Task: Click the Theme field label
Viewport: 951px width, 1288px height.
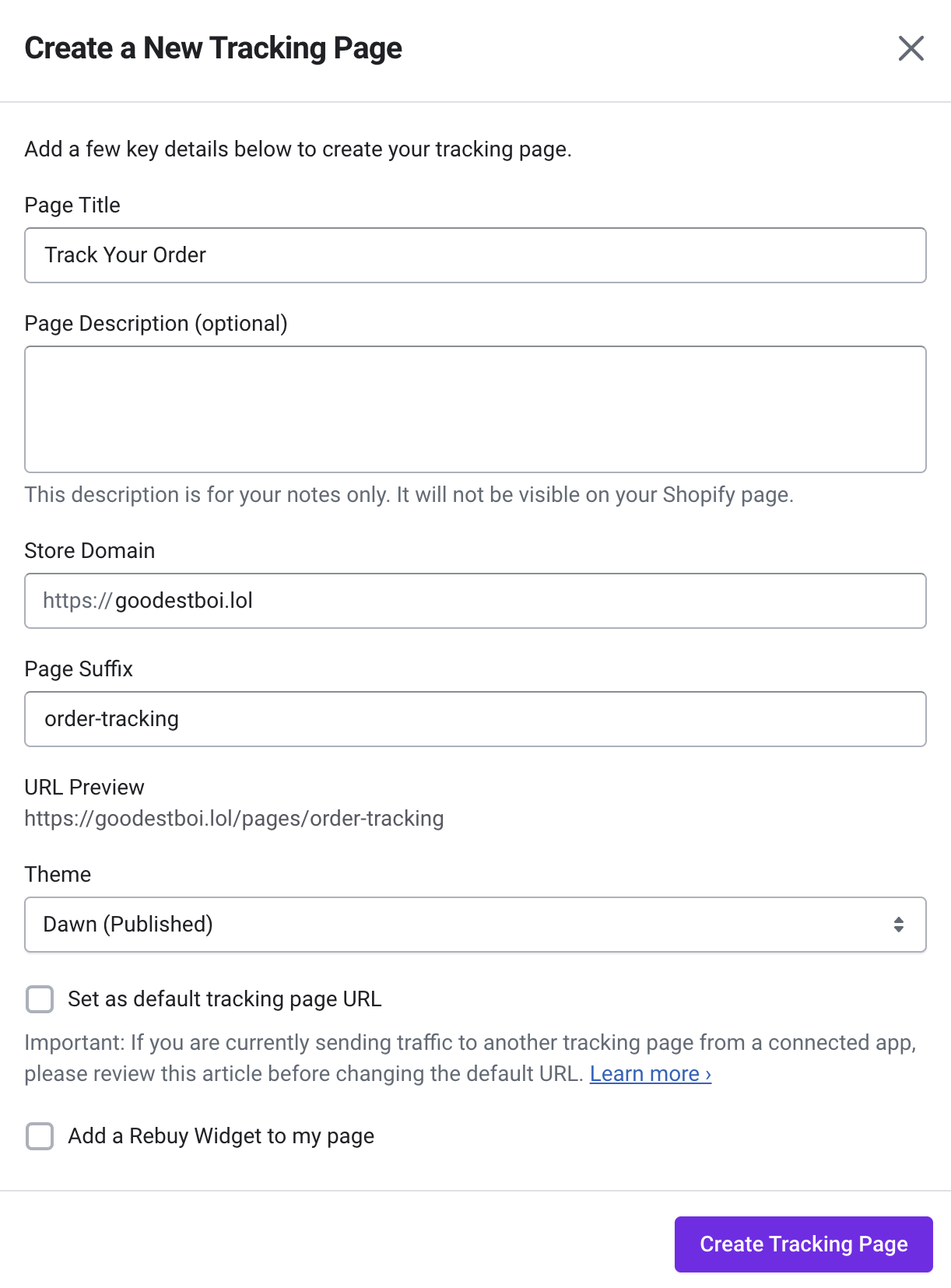Action: click(58, 875)
